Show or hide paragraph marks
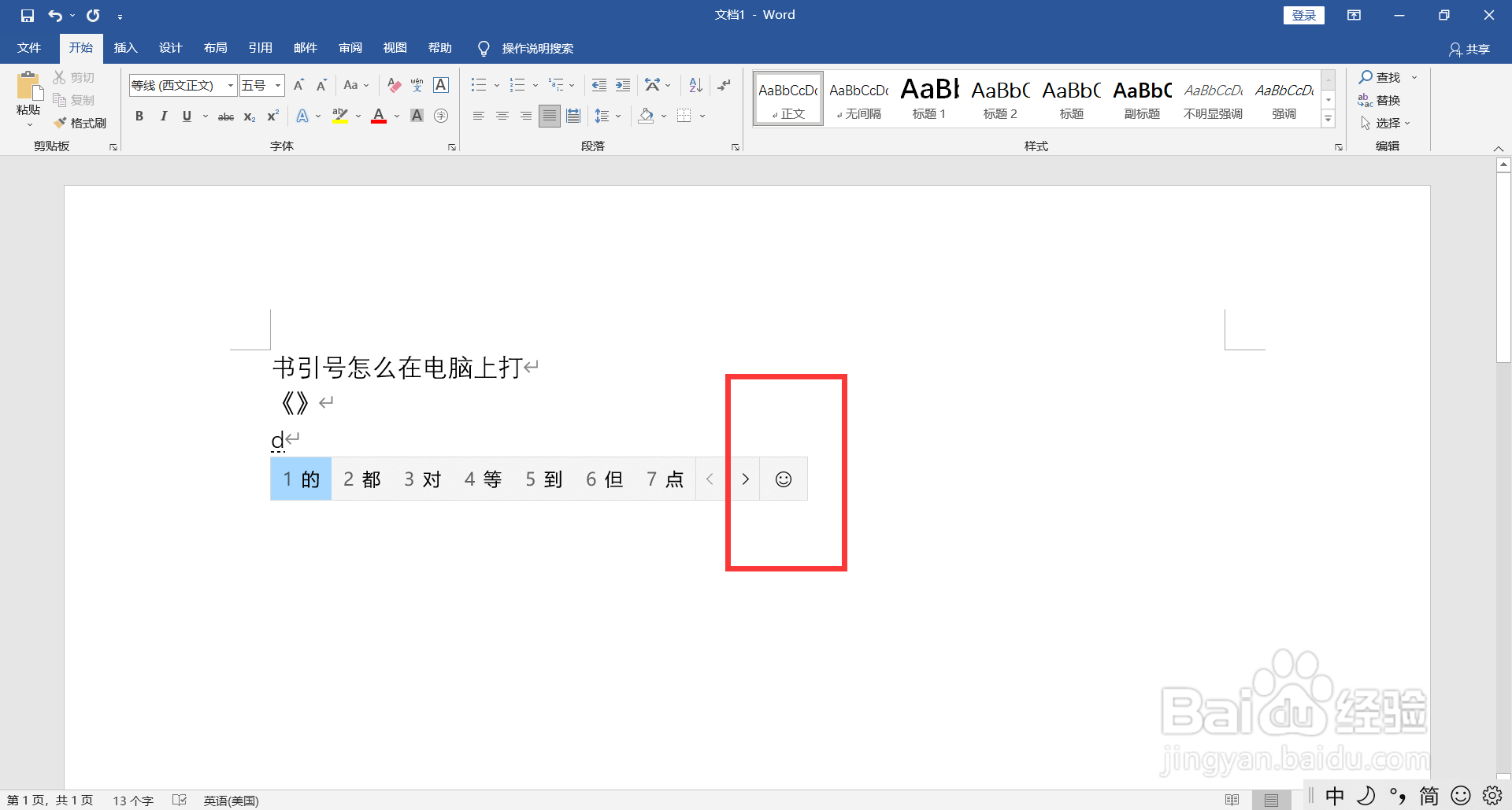This screenshot has height=810, width=1512. pos(724,85)
